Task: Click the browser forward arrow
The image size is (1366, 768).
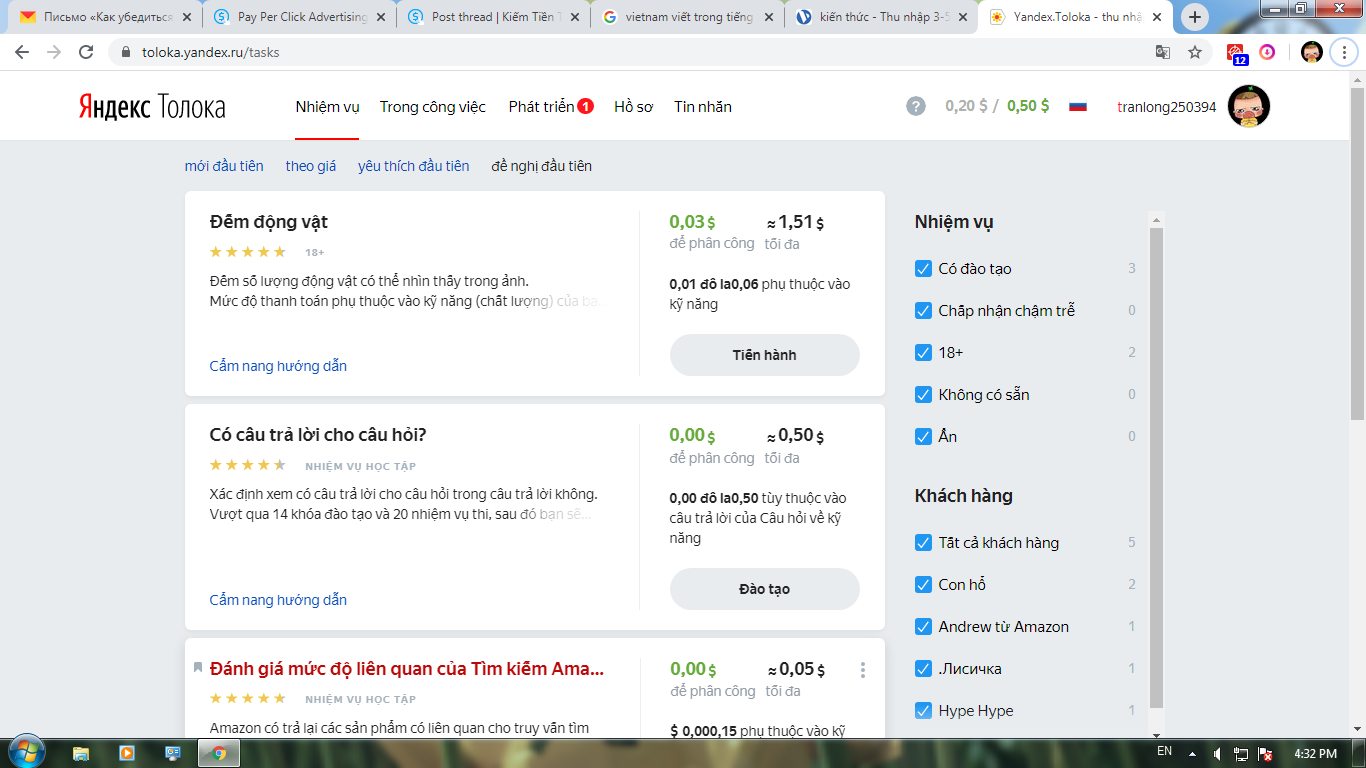Action: [x=54, y=52]
